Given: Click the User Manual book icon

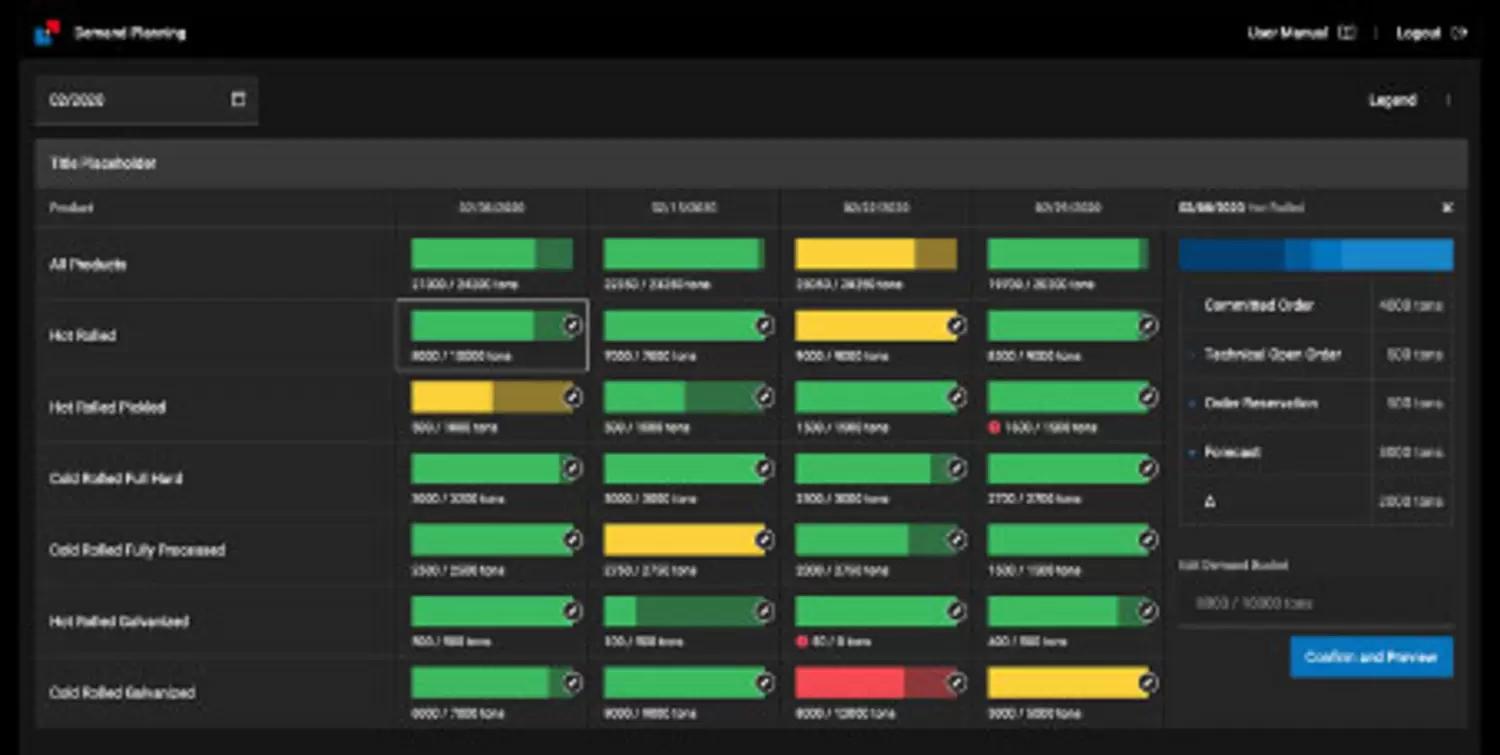Looking at the screenshot, I should 1347,33.
